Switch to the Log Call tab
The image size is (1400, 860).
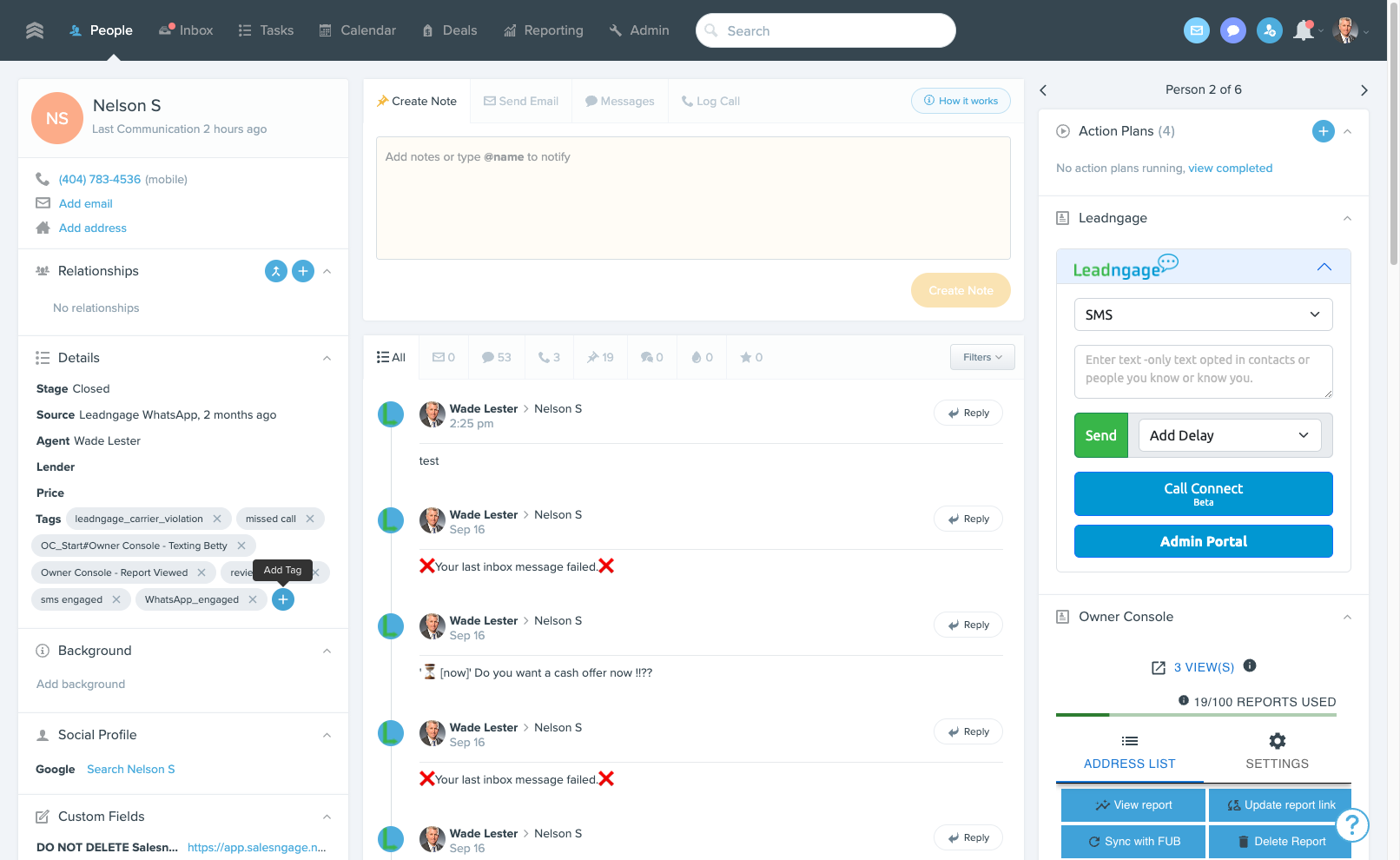(711, 101)
